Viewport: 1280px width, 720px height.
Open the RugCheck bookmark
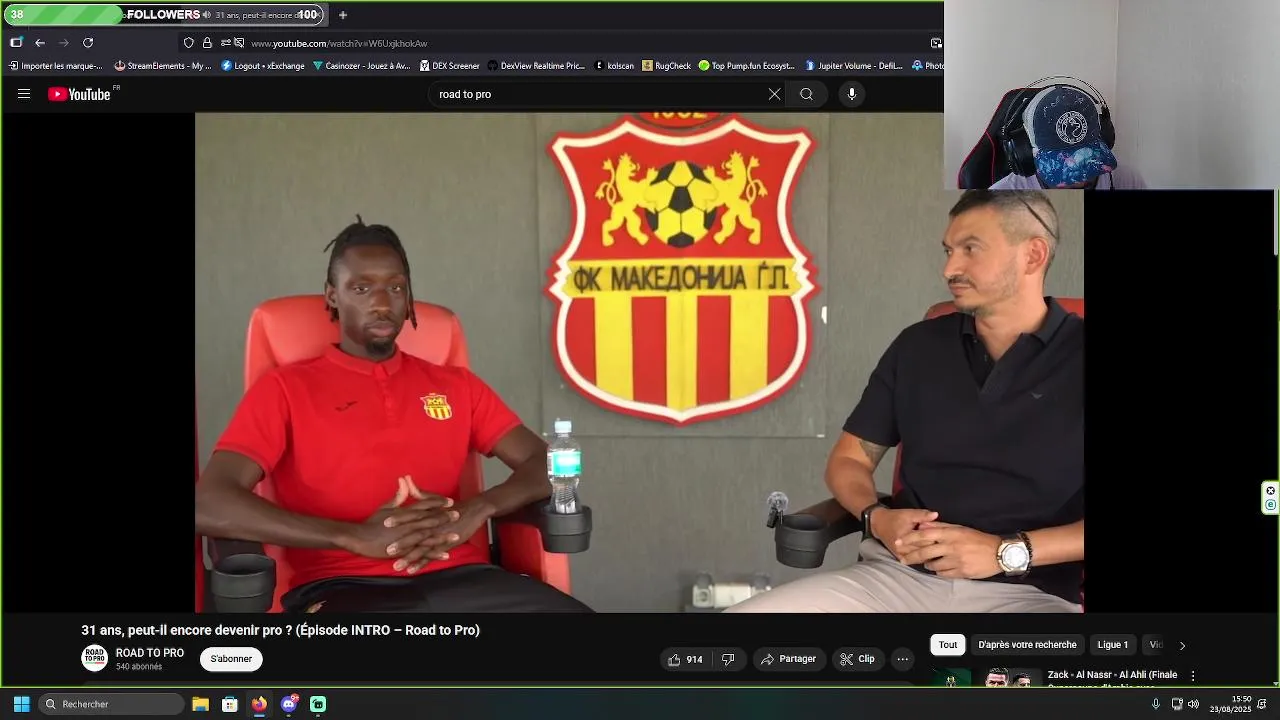coord(666,66)
